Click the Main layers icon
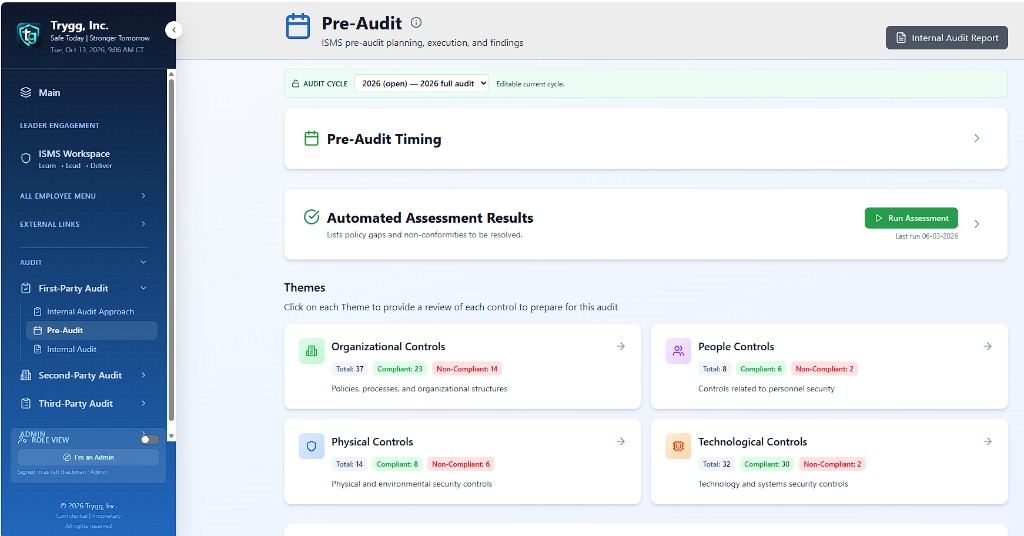This screenshot has width=1024, height=536. [x=25, y=93]
